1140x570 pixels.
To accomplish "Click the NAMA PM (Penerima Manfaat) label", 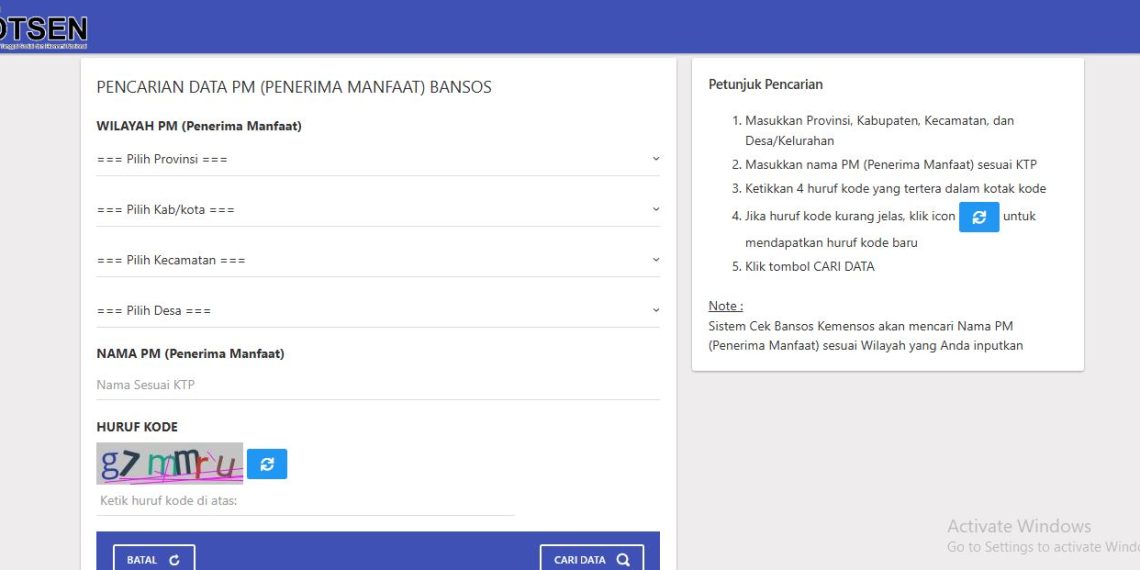I will pyautogui.click(x=190, y=354).
